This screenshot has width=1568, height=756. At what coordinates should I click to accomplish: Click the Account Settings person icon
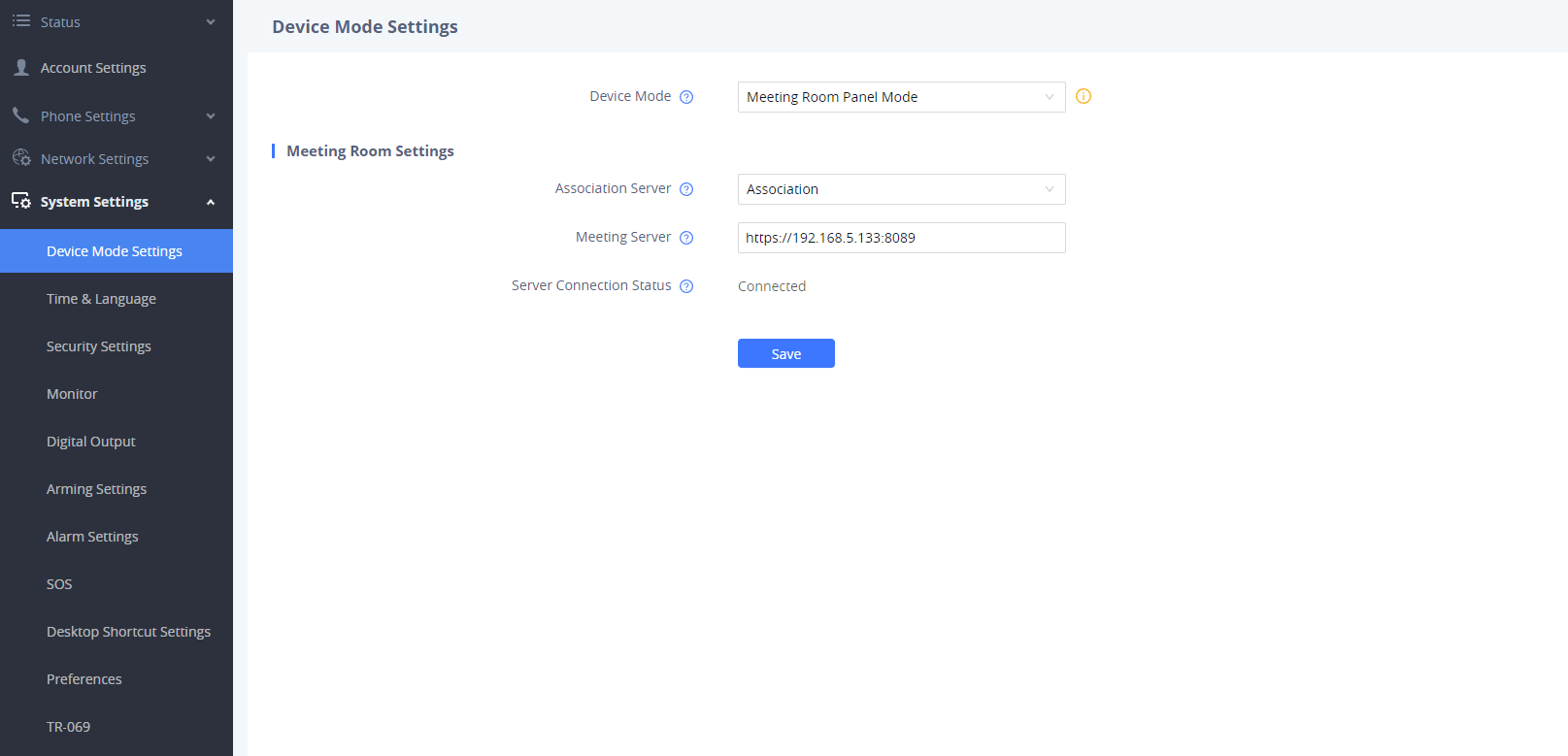[x=20, y=67]
